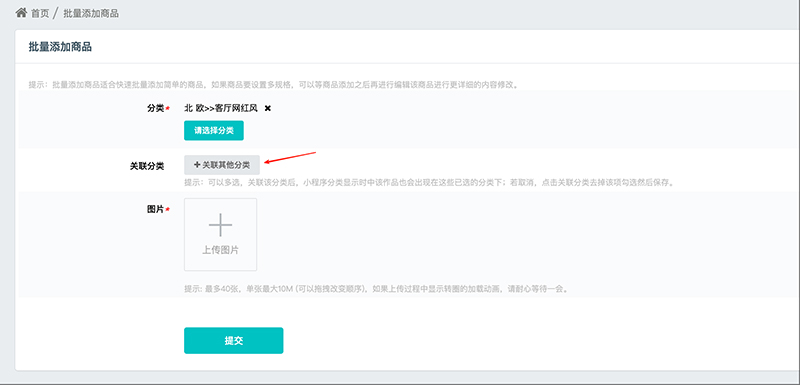Click the 分类 field label
The image size is (800, 385).
pyautogui.click(x=155, y=108)
